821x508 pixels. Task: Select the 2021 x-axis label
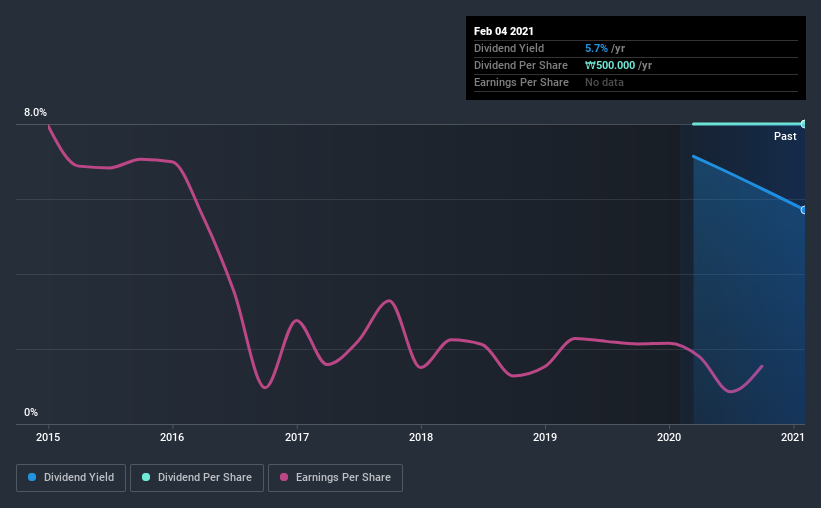tap(793, 437)
